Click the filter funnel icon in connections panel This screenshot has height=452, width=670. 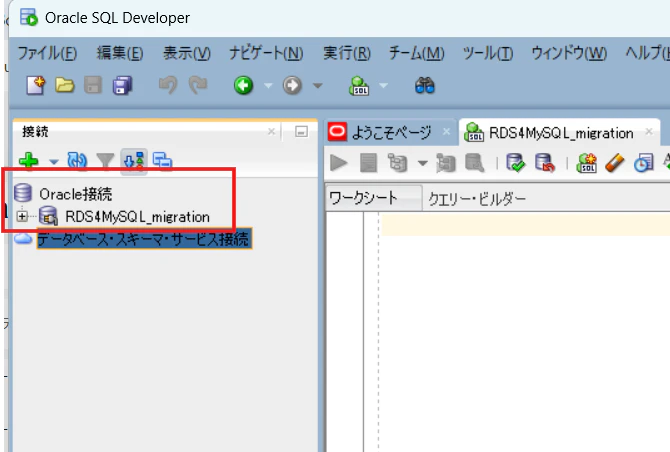click(105, 161)
